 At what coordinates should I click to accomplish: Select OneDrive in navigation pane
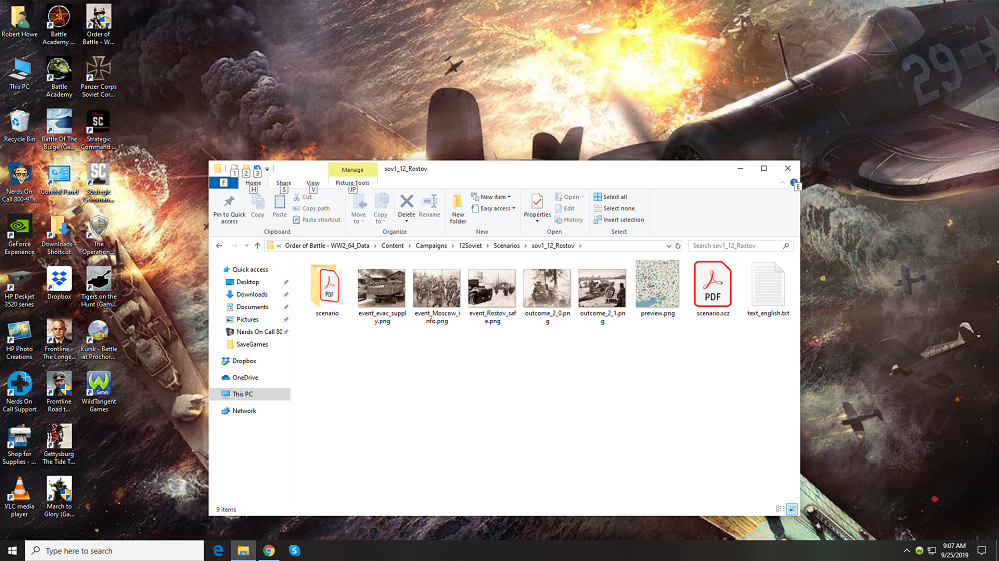pyautogui.click(x=245, y=378)
